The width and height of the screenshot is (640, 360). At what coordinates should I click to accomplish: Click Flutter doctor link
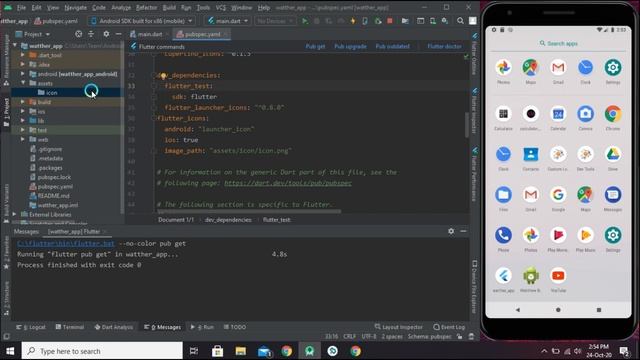(444, 47)
